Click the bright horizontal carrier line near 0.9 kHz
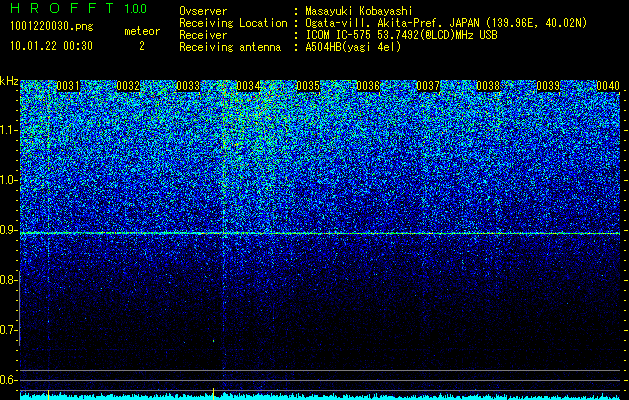Image resolution: width=629 pixels, height=400 pixels. pos(320,233)
